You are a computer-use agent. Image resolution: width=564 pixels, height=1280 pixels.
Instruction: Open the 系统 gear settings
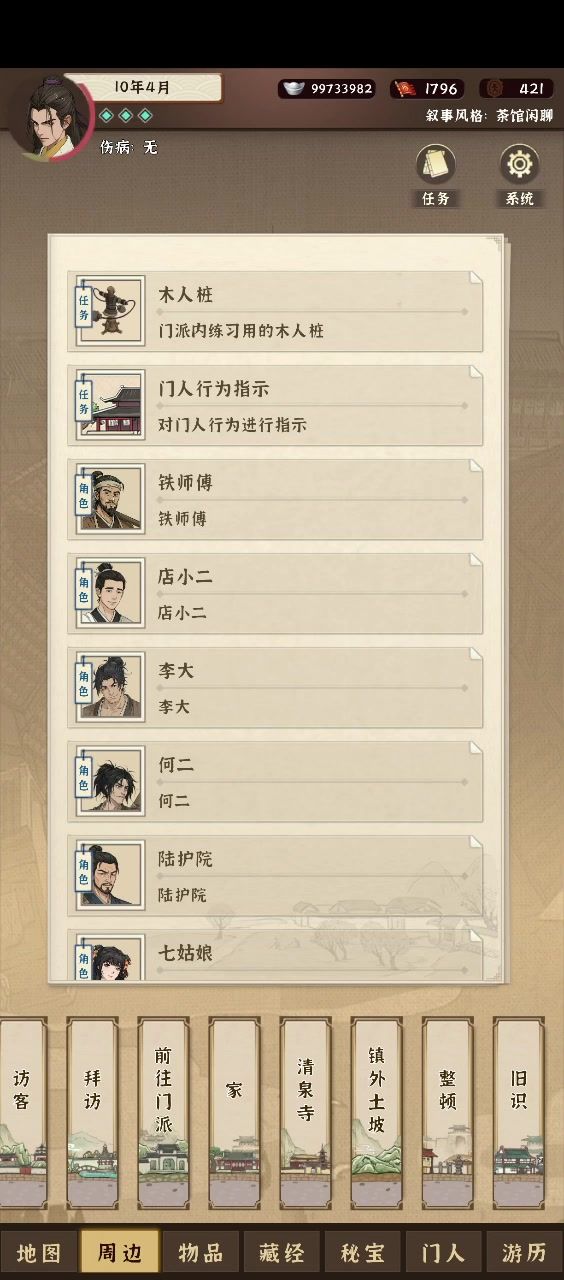pyautogui.click(x=519, y=166)
